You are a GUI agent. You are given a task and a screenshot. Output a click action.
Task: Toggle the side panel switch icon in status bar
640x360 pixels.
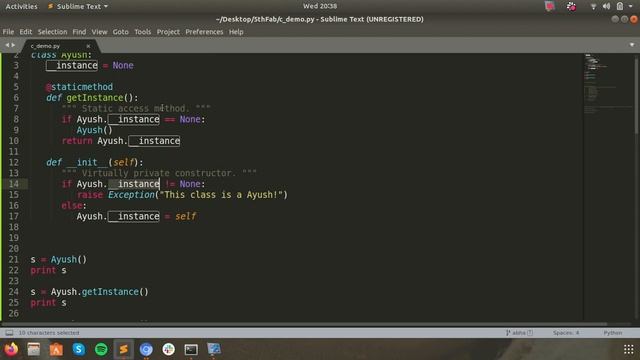click(x=9, y=333)
